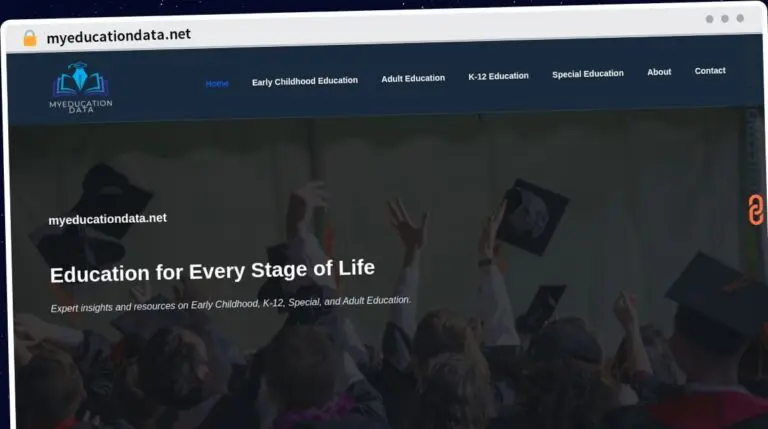Click the rightmost window control dot
Screen dimensions: 768x429
[740, 18]
